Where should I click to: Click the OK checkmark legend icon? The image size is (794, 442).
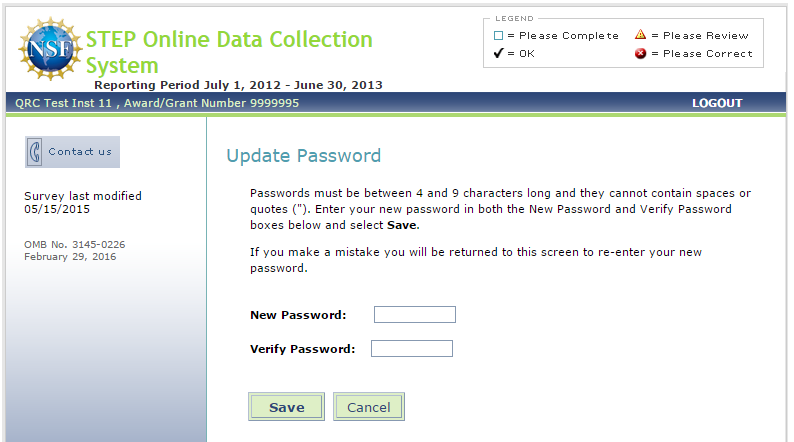tap(498, 54)
